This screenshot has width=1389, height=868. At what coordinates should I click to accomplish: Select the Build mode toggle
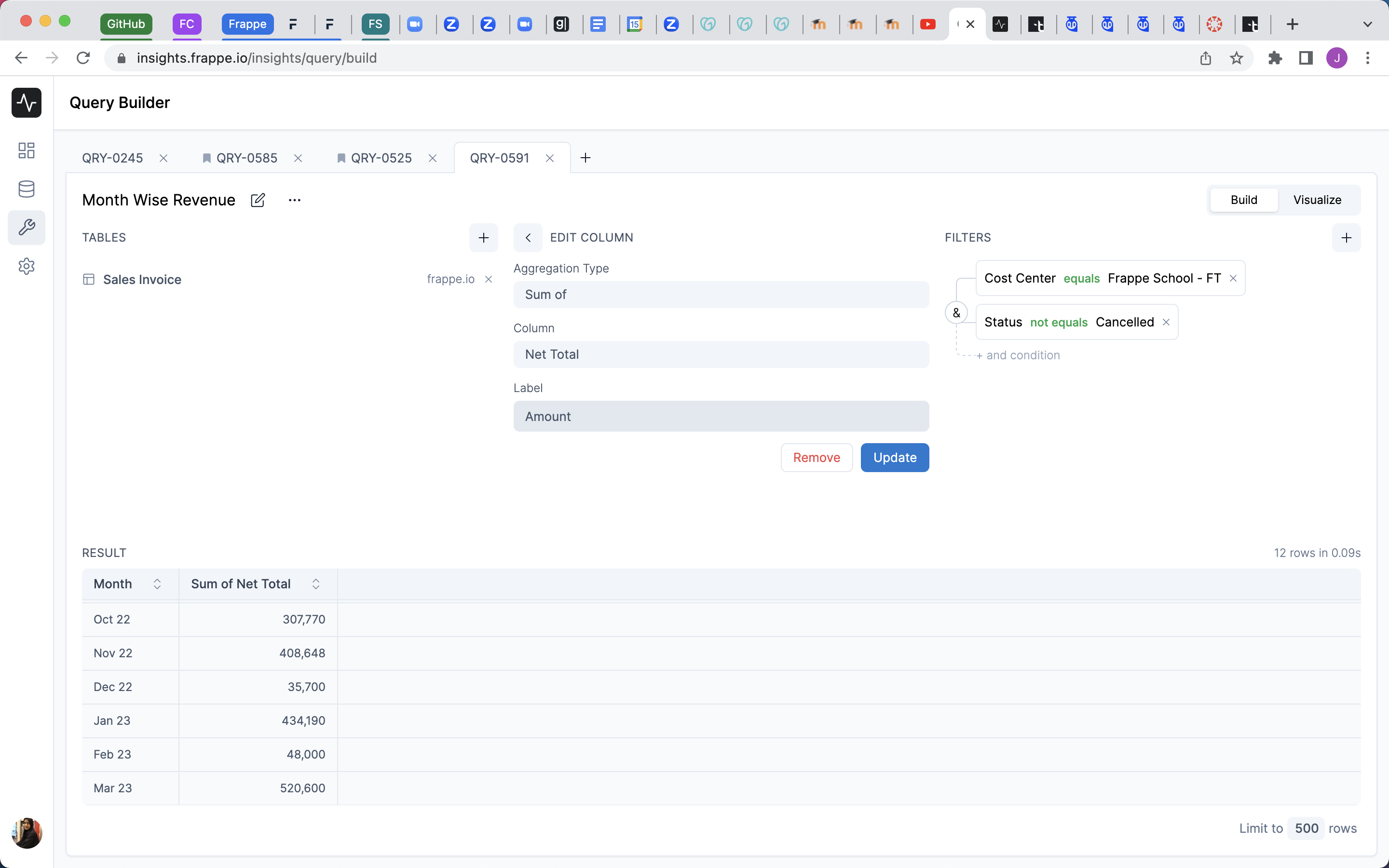pyautogui.click(x=1244, y=200)
